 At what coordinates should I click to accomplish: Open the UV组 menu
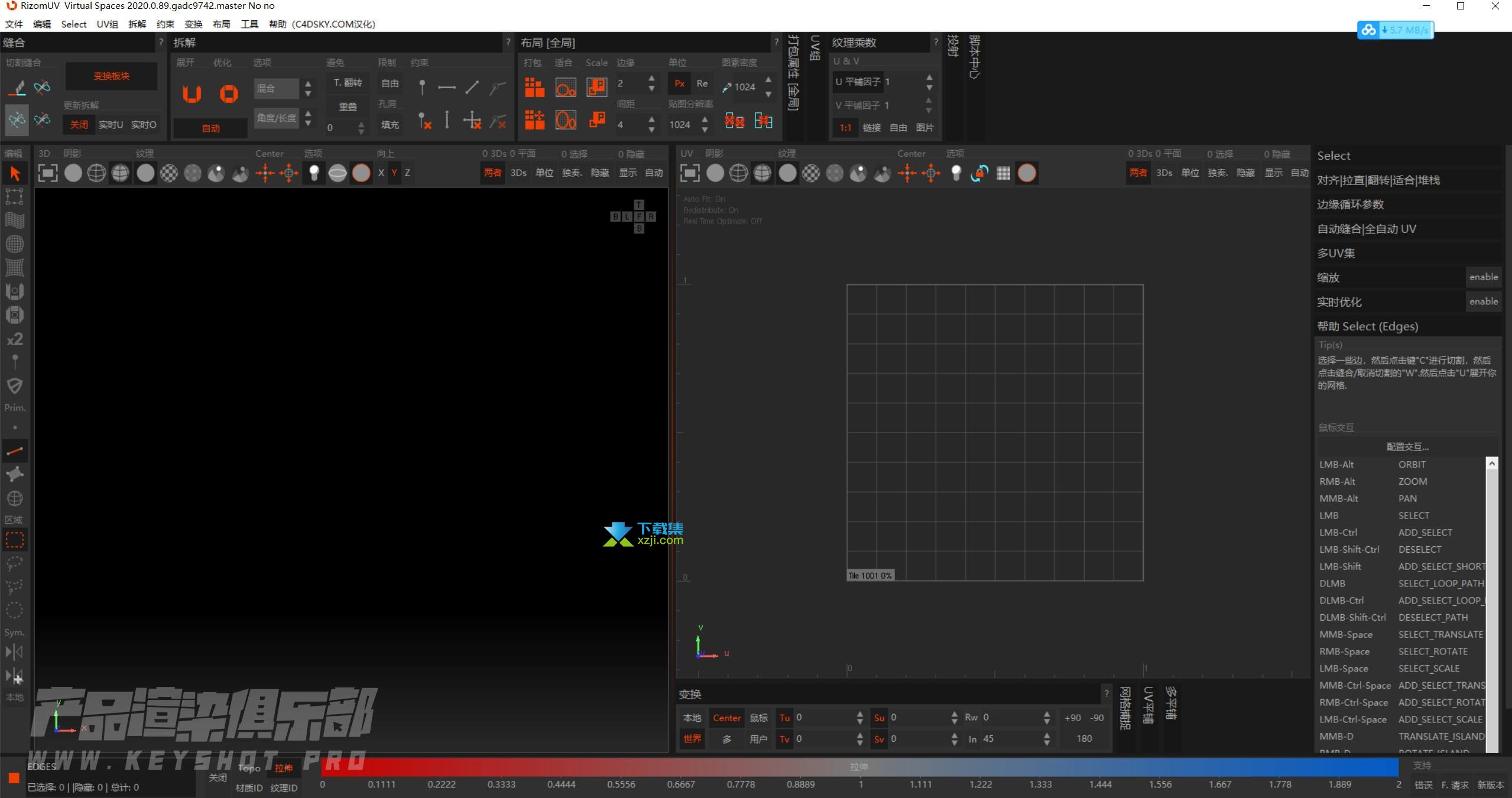click(x=107, y=24)
